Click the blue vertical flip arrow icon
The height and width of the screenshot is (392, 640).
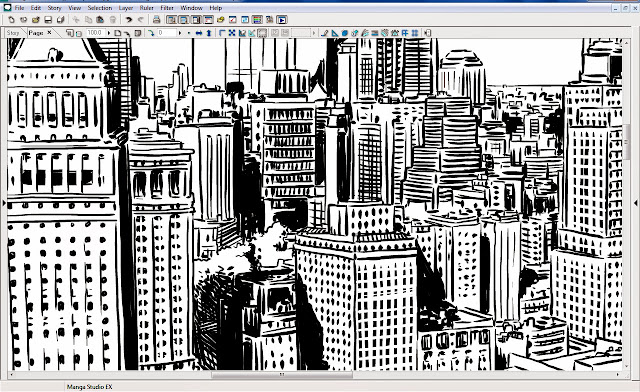209,33
